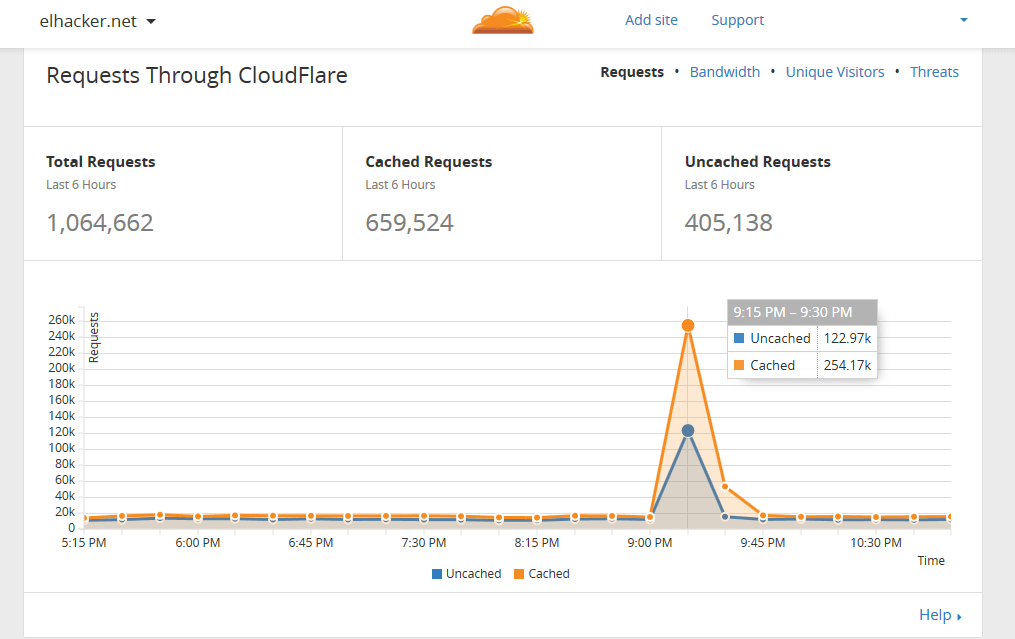Switch to the Threats tab

pyautogui.click(x=934, y=72)
